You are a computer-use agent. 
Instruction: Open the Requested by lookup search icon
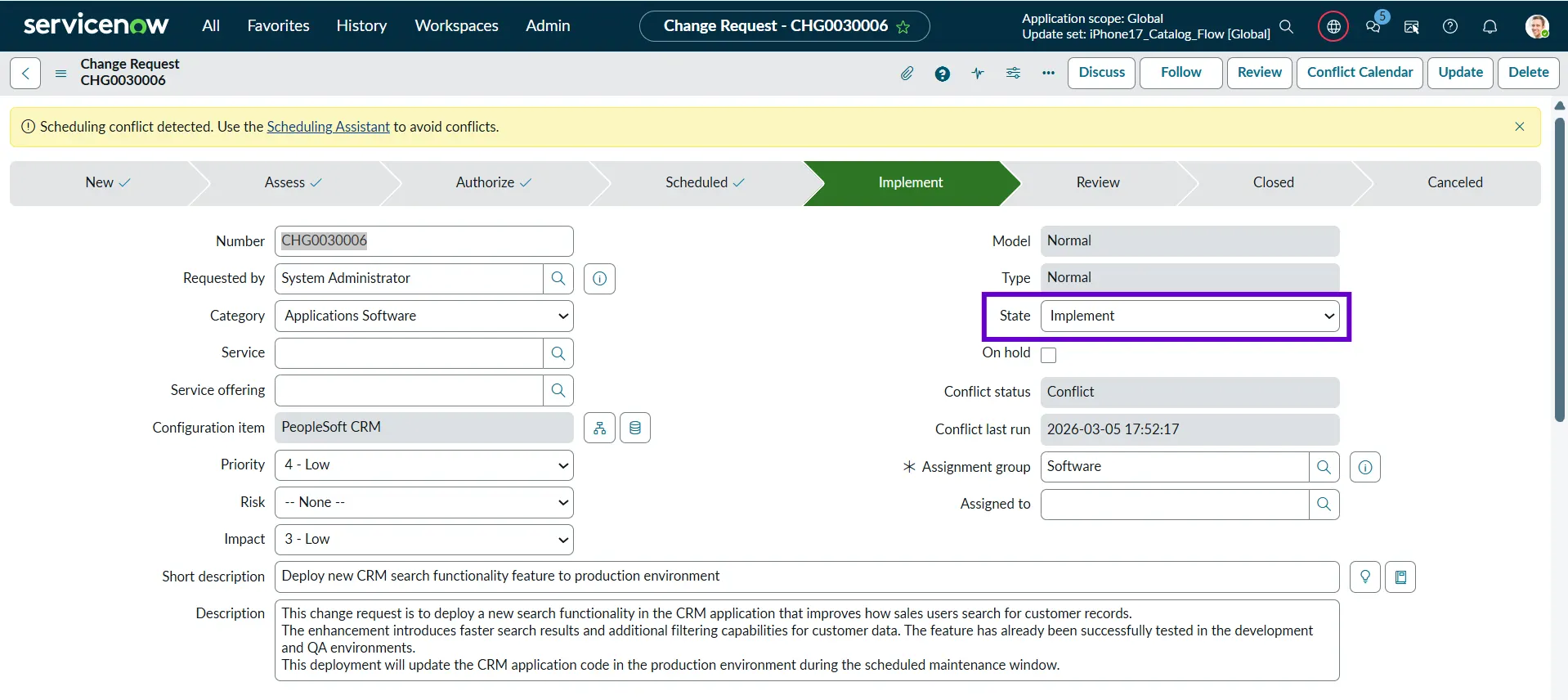coord(558,279)
